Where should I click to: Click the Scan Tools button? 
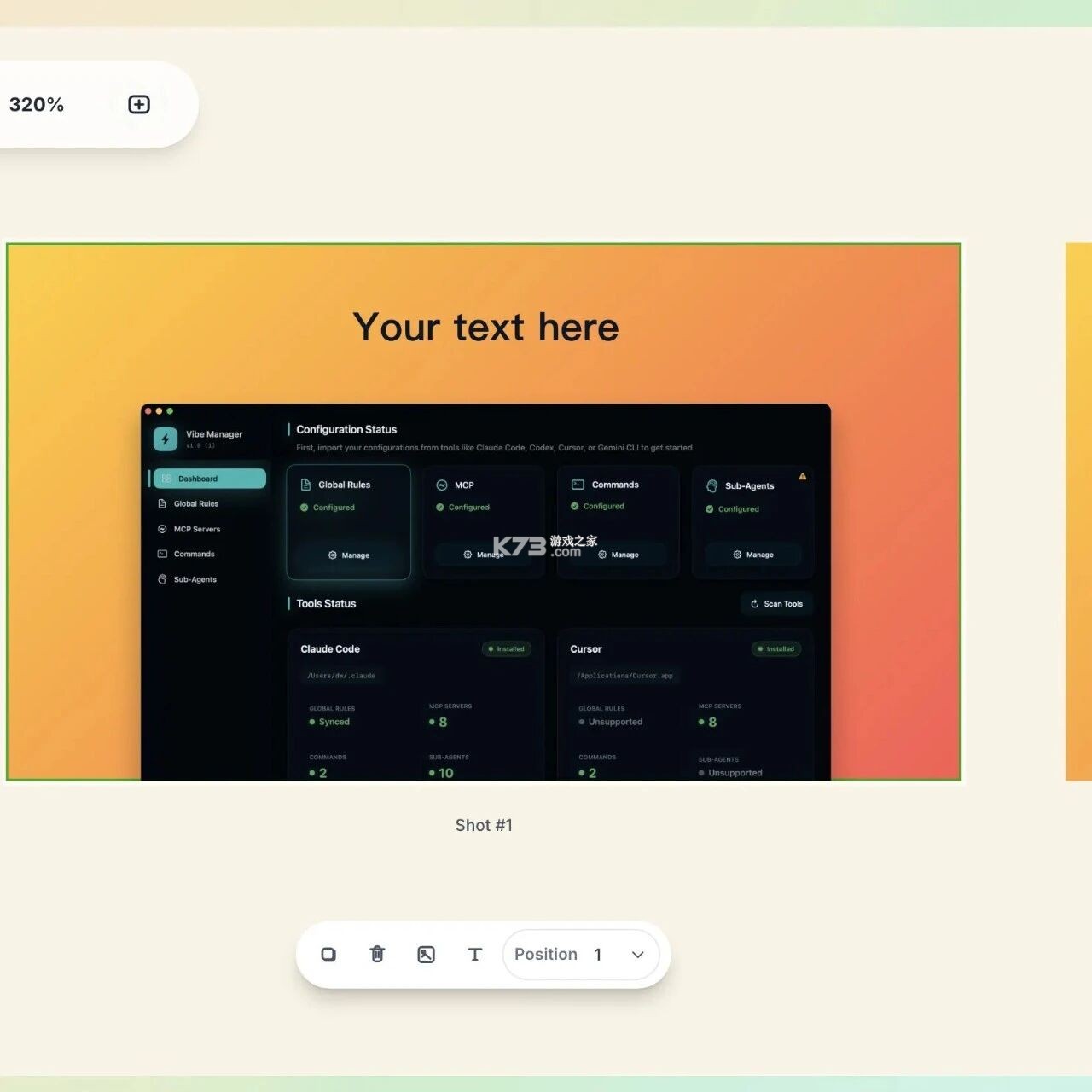(x=776, y=604)
